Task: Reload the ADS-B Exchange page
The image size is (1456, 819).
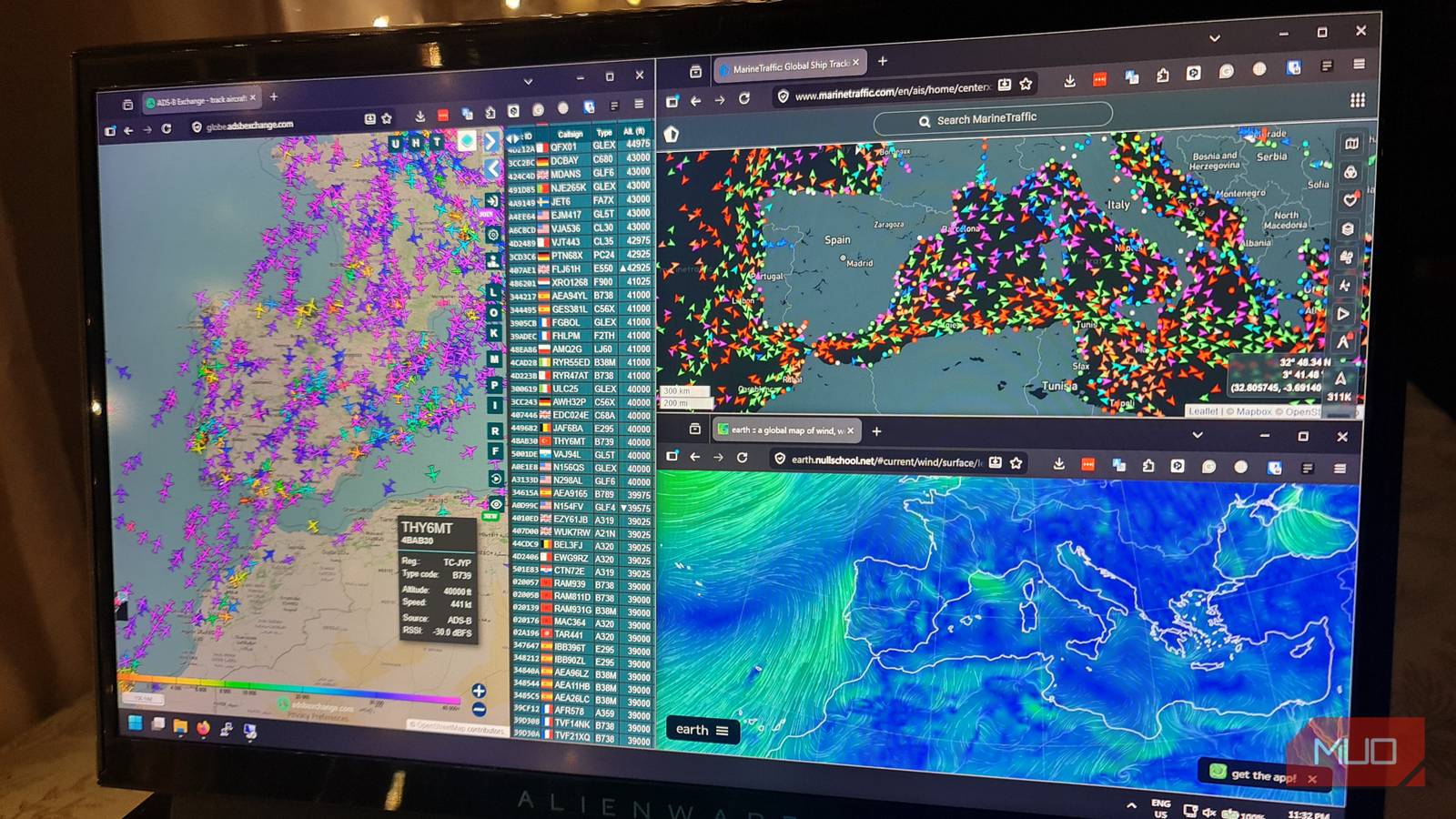Action: click(x=167, y=129)
